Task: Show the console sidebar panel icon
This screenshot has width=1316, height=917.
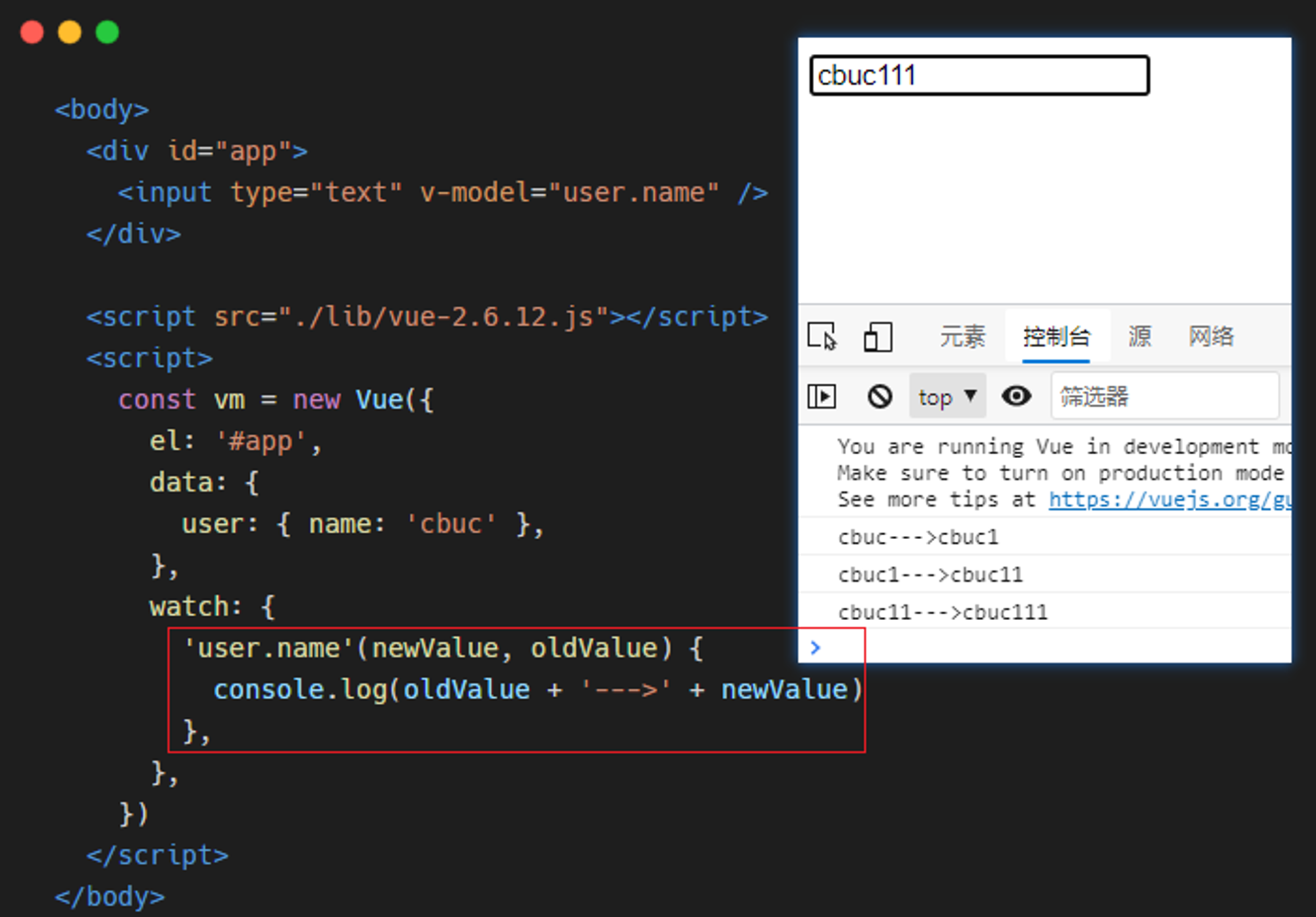Action: tap(821, 396)
